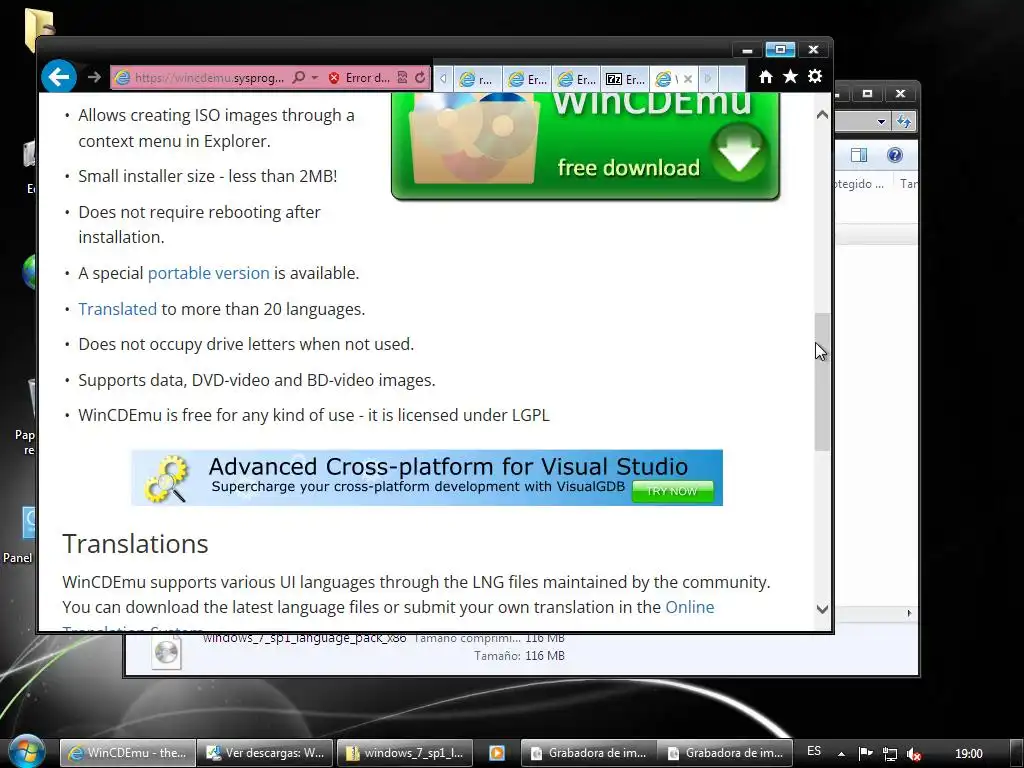Screen dimensions: 1024x768
Task: Refresh the page with the reload icon
Action: pyautogui.click(x=420, y=78)
